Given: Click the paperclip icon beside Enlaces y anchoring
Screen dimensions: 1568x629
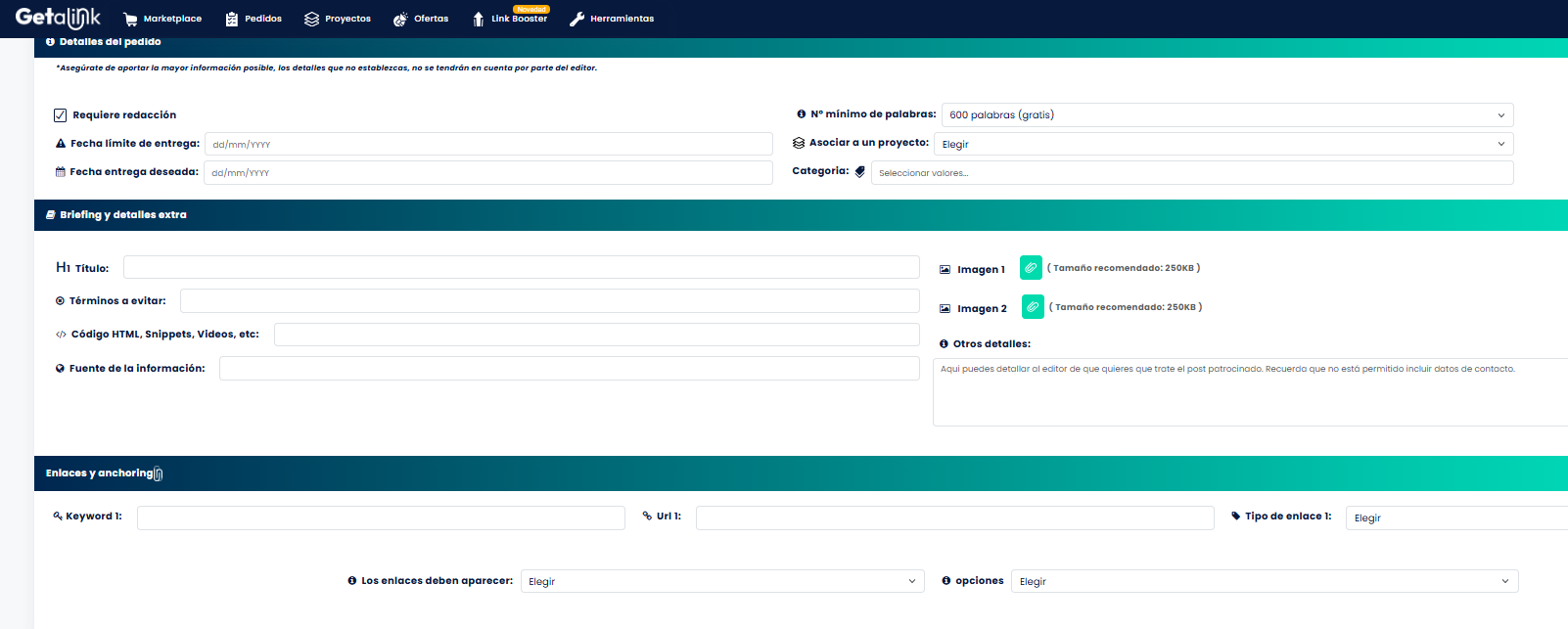Looking at the screenshot, I should pyautogui.click(x=159, y=474).
